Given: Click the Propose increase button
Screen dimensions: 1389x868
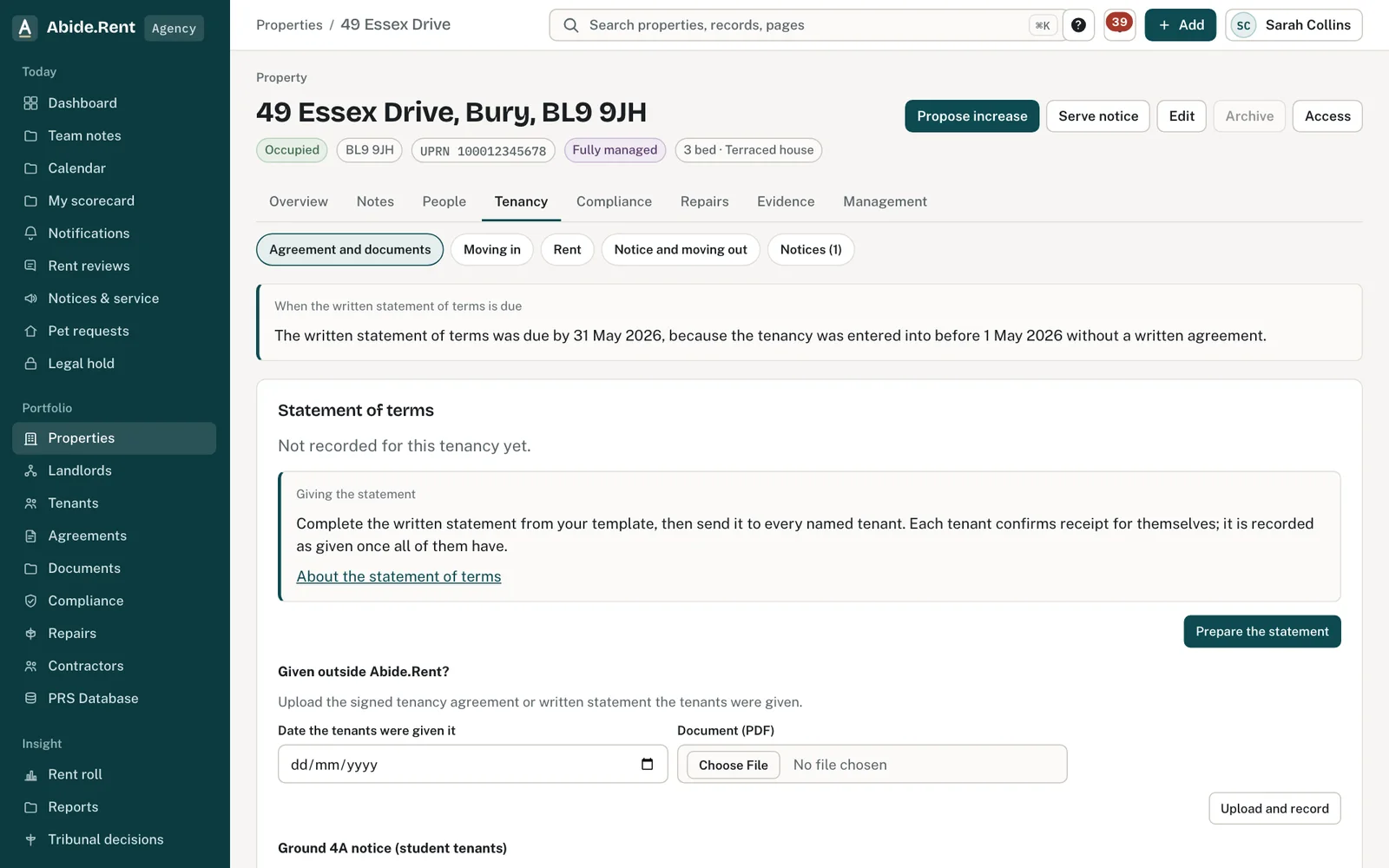Looking at the screenshot, I should [x=971, y=116].
